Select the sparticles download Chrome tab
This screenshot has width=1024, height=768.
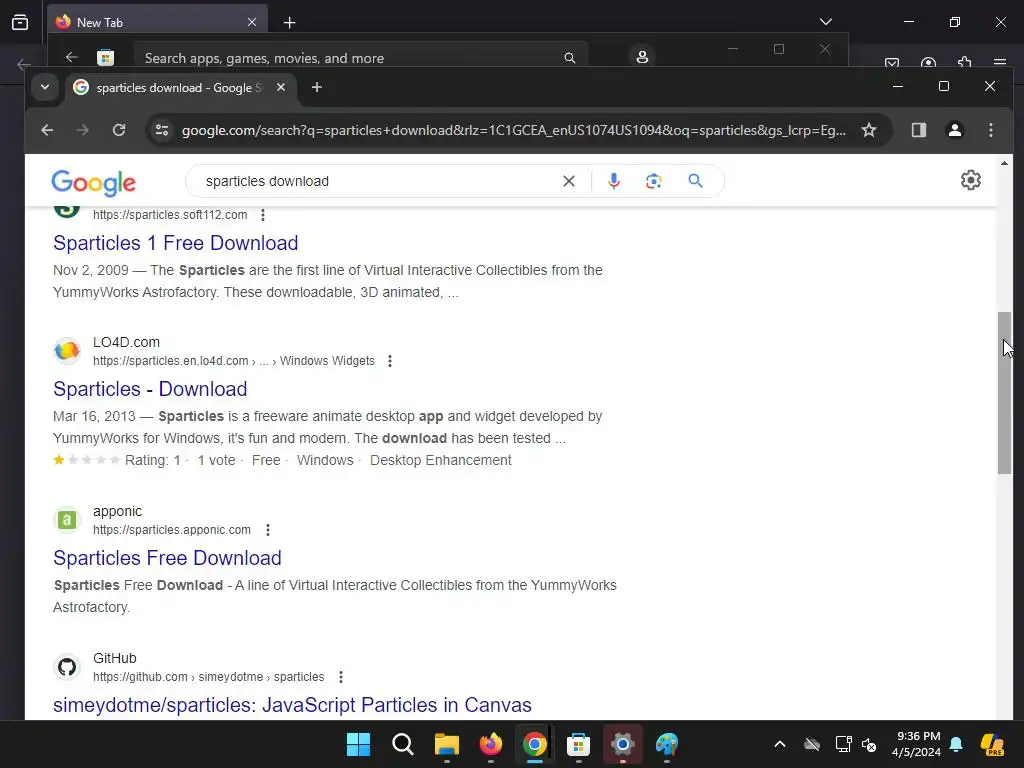180,88
